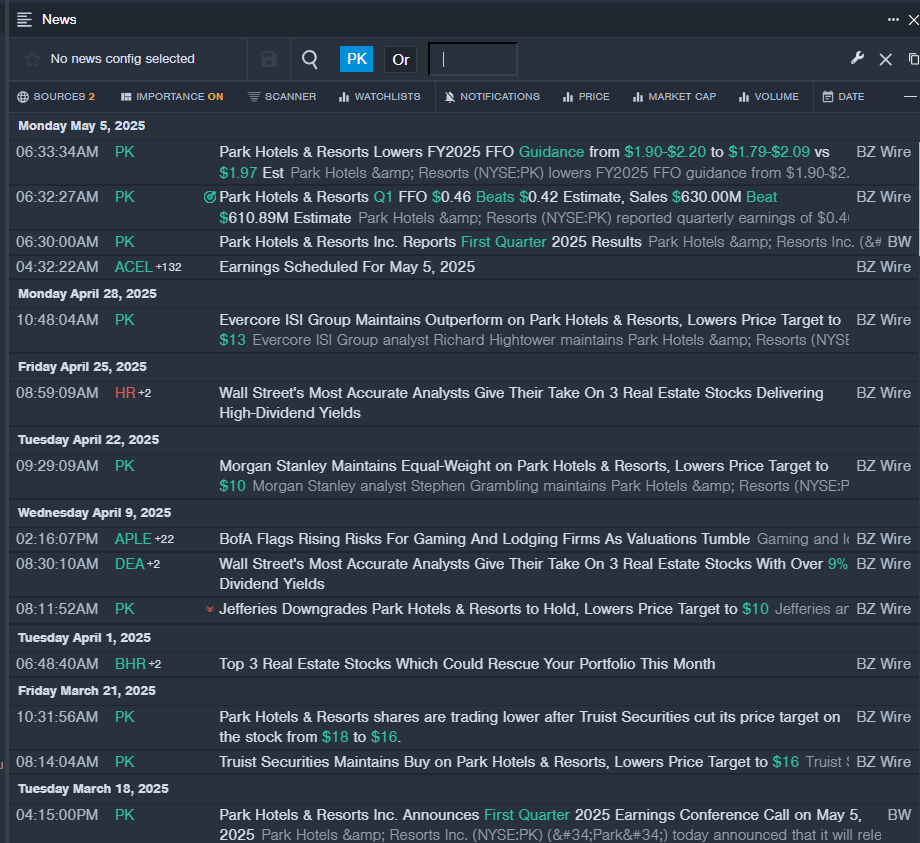
Task: Toggle the Or logic operator
Action: click(401, 60)
